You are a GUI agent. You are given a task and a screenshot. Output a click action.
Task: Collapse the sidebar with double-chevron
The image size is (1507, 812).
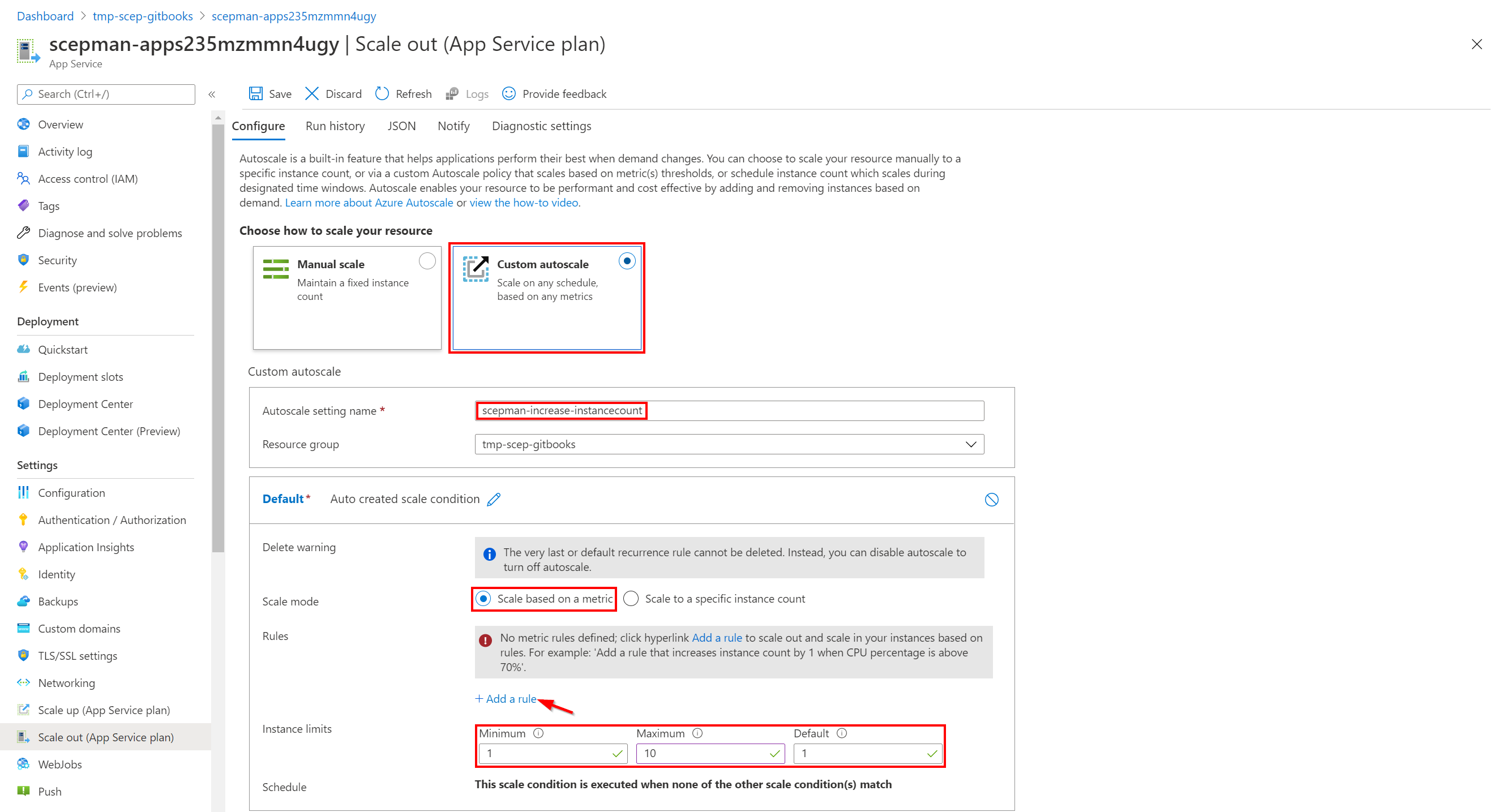click(x=212, y=94)
